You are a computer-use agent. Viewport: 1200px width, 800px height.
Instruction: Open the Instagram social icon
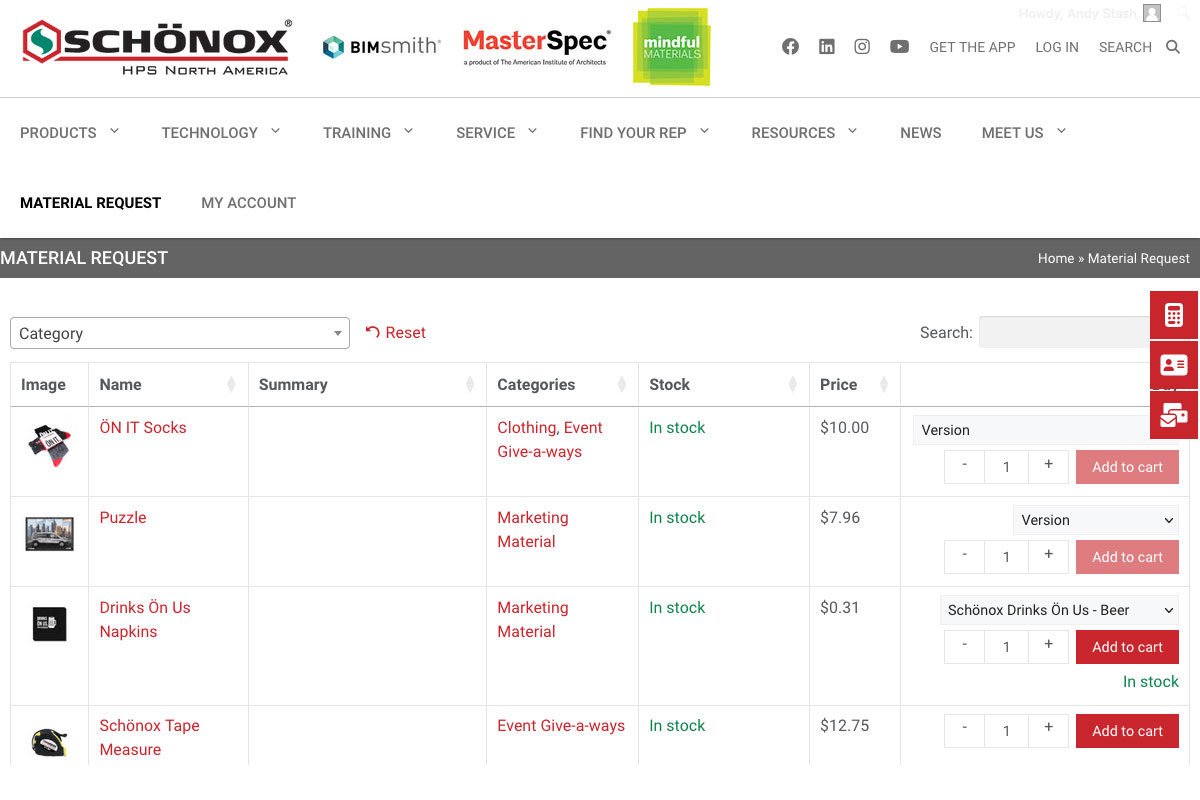pos(862,47)
